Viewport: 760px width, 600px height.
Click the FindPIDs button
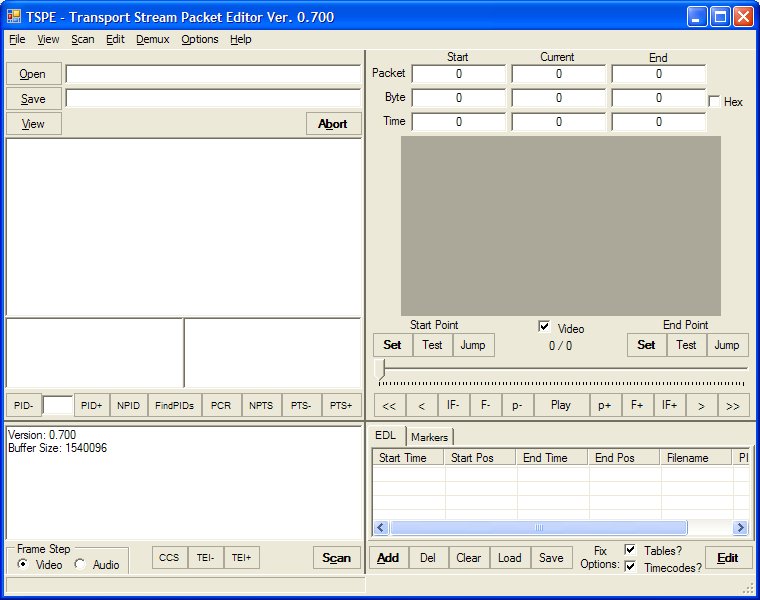click(174, 405)
